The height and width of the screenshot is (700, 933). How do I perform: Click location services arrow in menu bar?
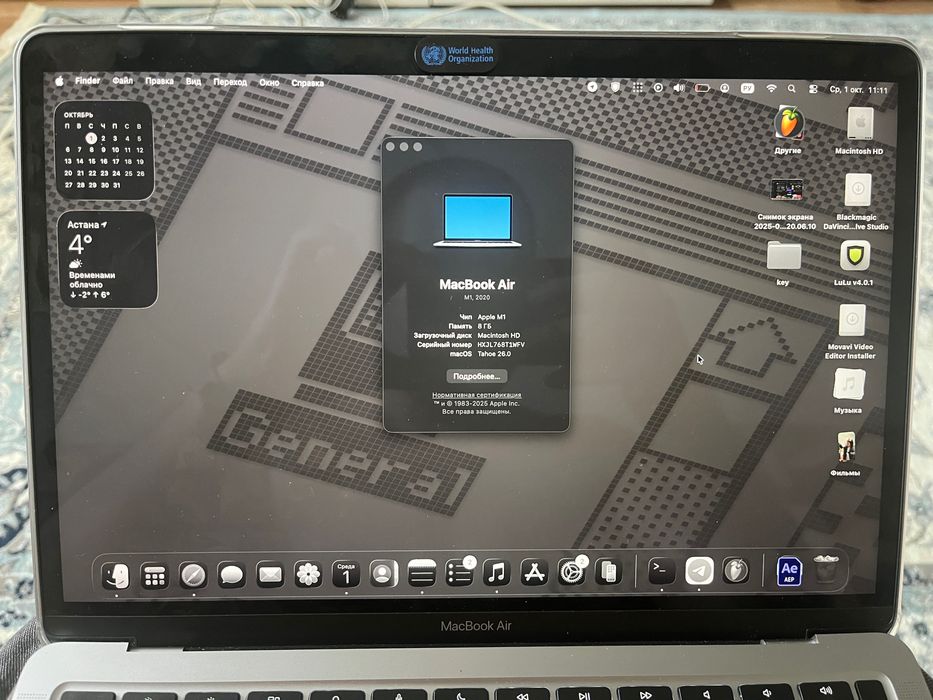tap(592, 87)
